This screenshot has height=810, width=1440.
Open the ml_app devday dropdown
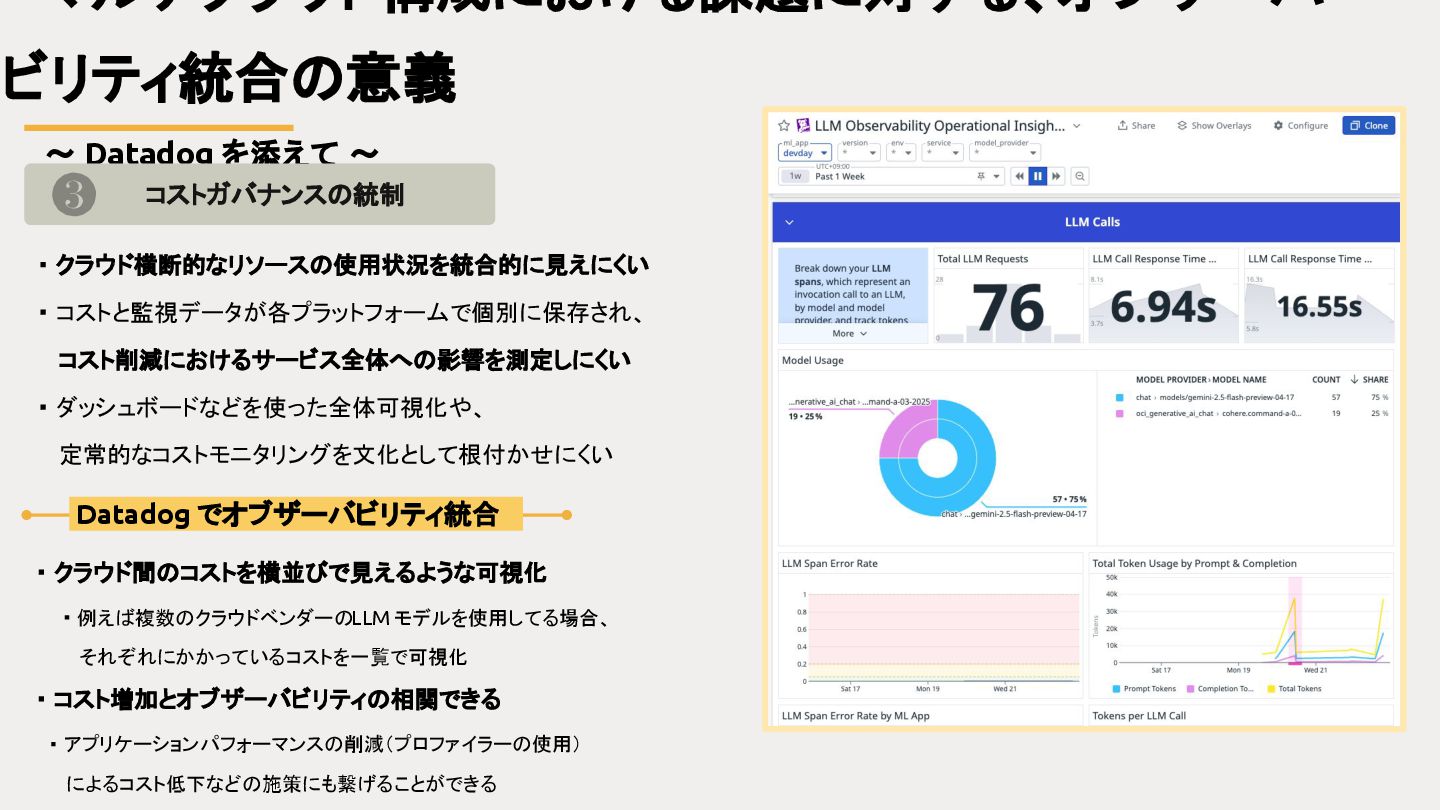click(805, 153)
